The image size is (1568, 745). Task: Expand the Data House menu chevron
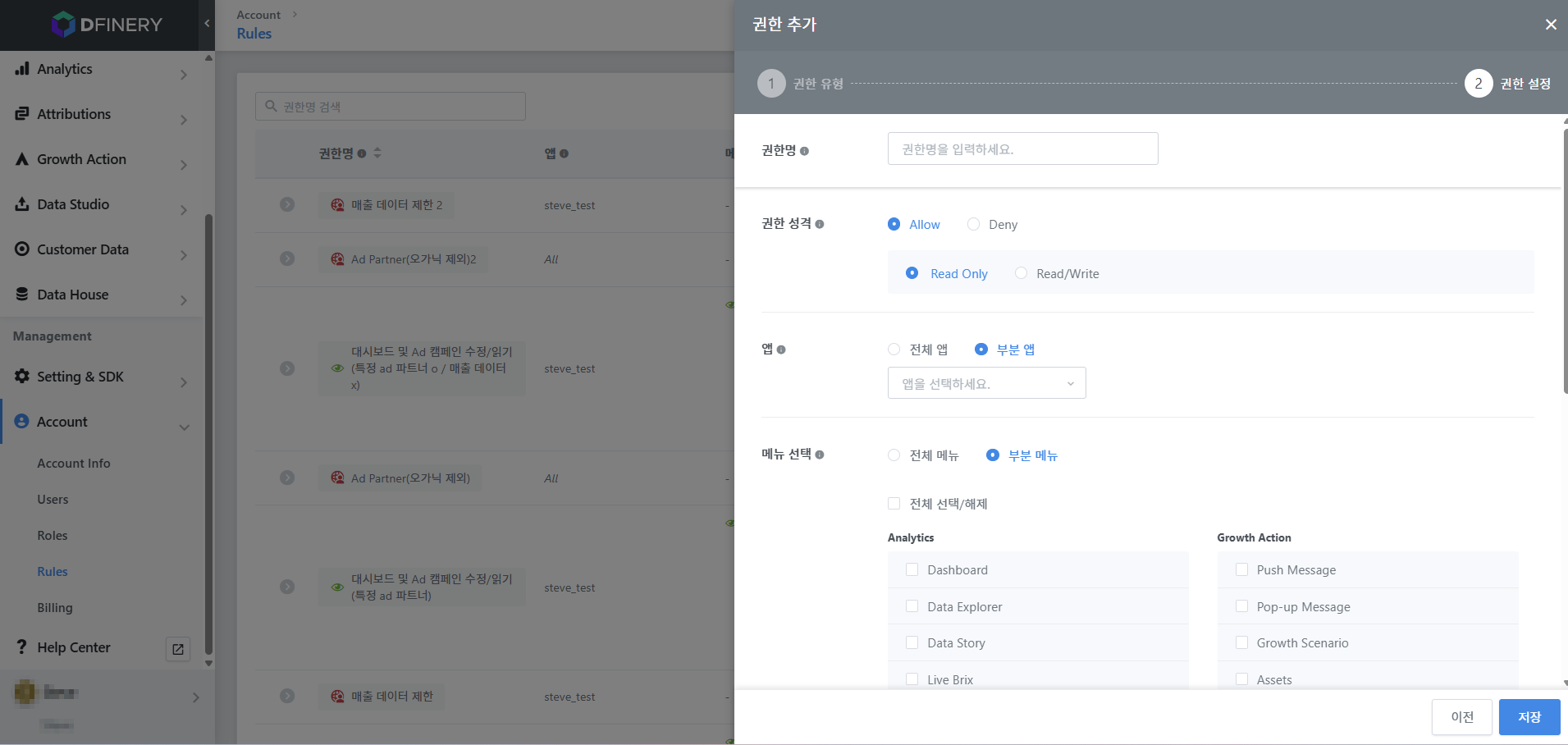[x=184, y=300]
